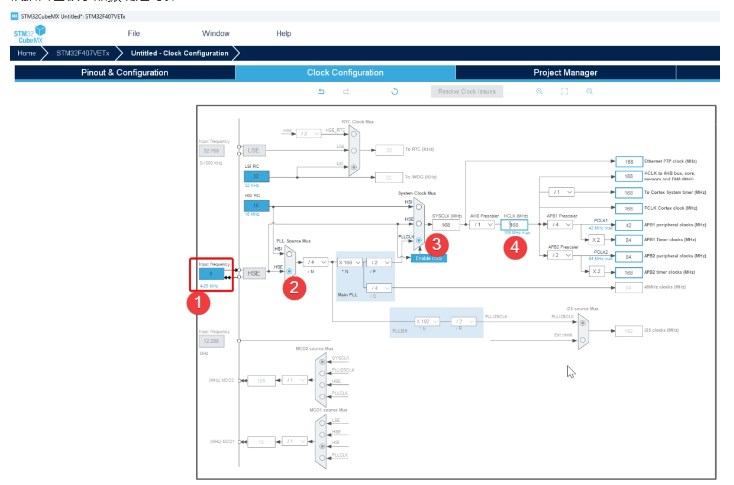Select HSI in System Clock Mux
The image size is (734, 485).
[x=419, y=206]
